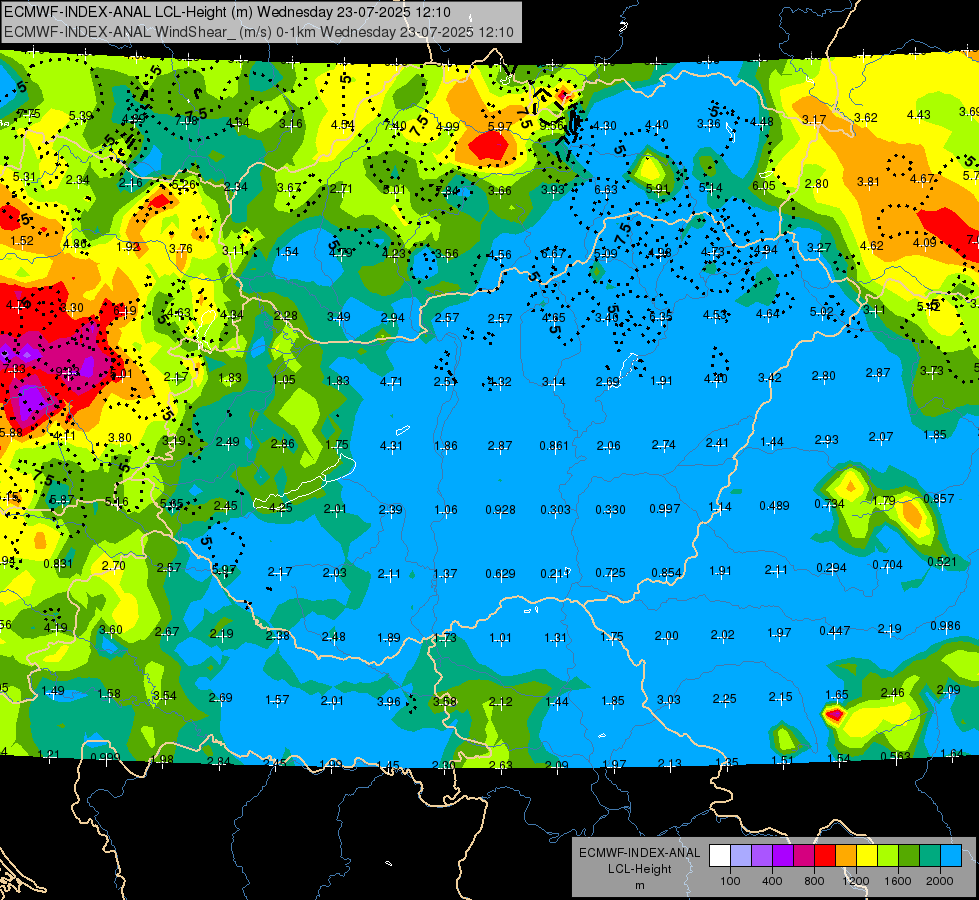Click the wind shear value 0.725

tap(610, 573)
